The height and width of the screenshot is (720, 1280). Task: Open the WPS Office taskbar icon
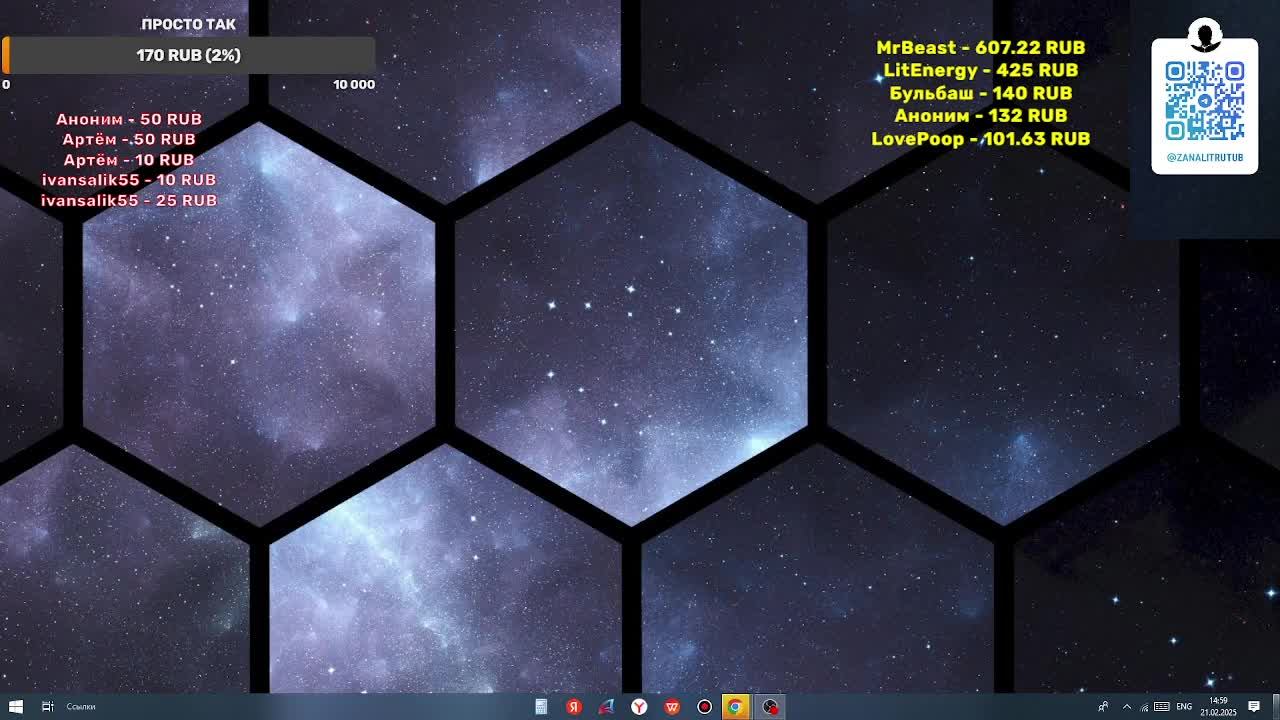(672, 706)
